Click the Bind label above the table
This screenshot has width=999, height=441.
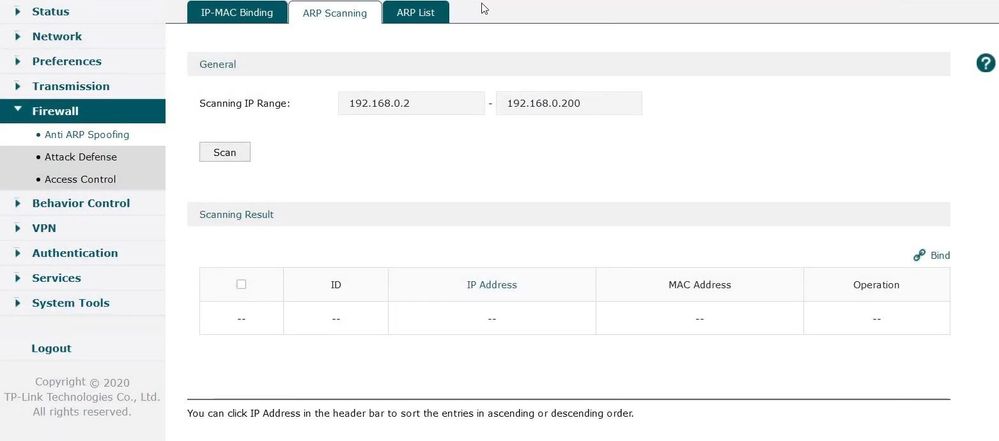[x=940, y=256]
